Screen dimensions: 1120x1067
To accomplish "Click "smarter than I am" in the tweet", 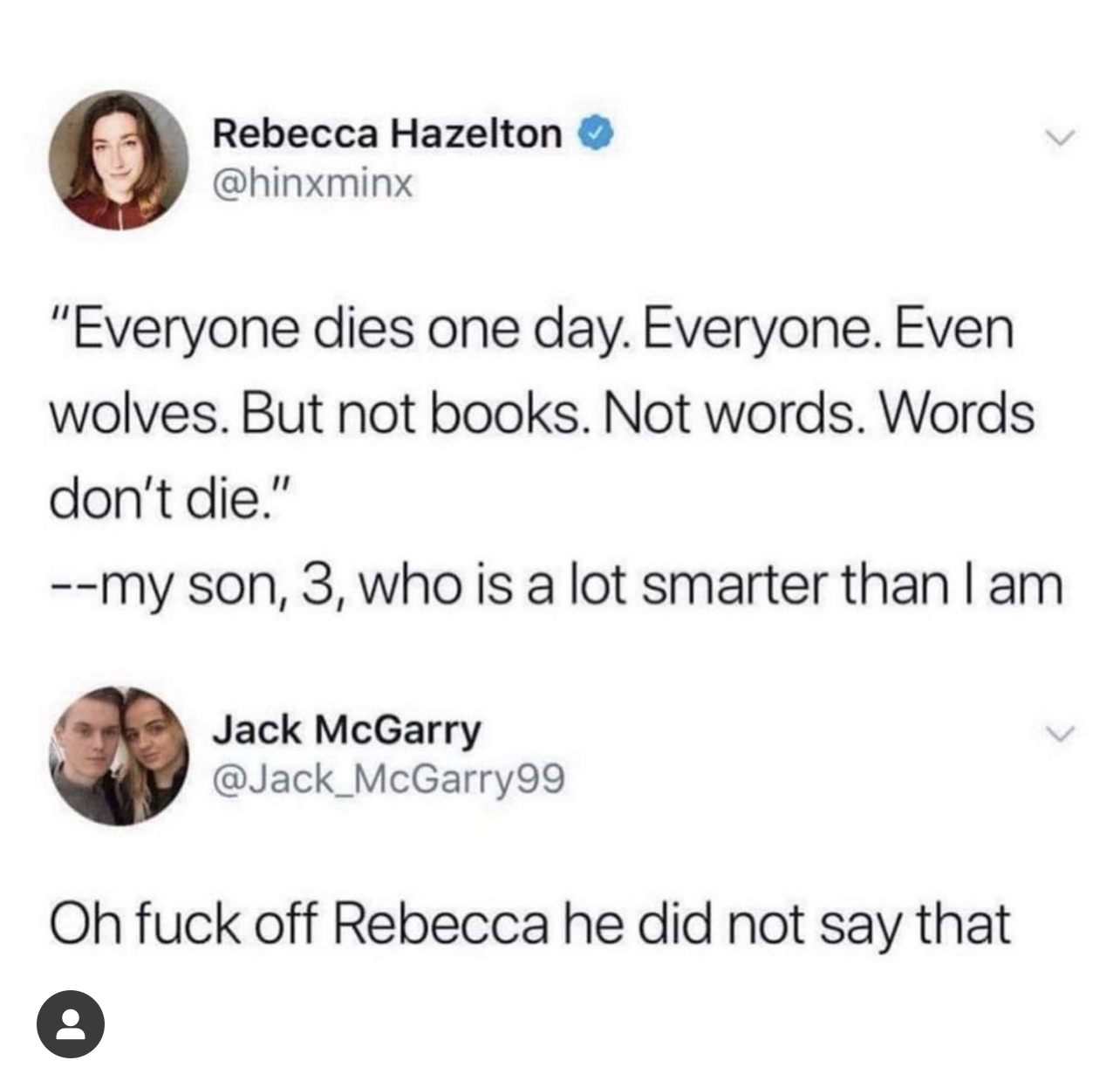I will coord(853,585).
